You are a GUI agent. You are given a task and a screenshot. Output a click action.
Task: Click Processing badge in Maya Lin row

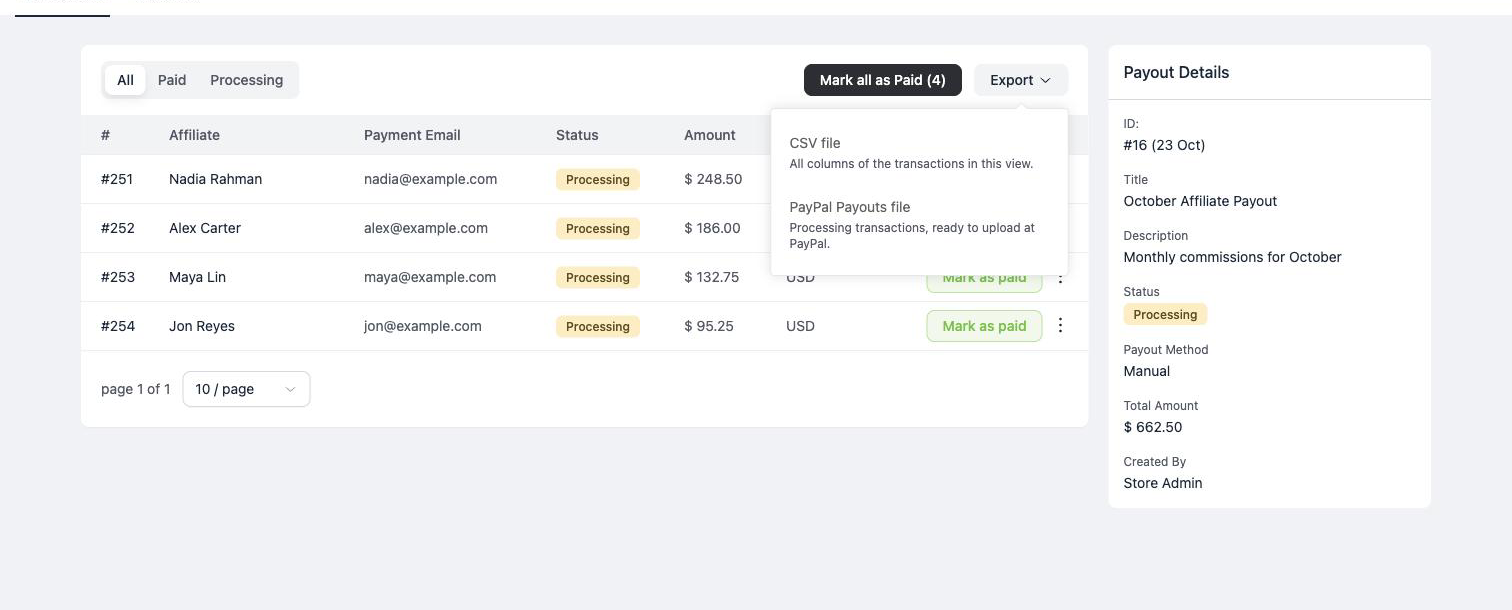(x=597, y=278)
